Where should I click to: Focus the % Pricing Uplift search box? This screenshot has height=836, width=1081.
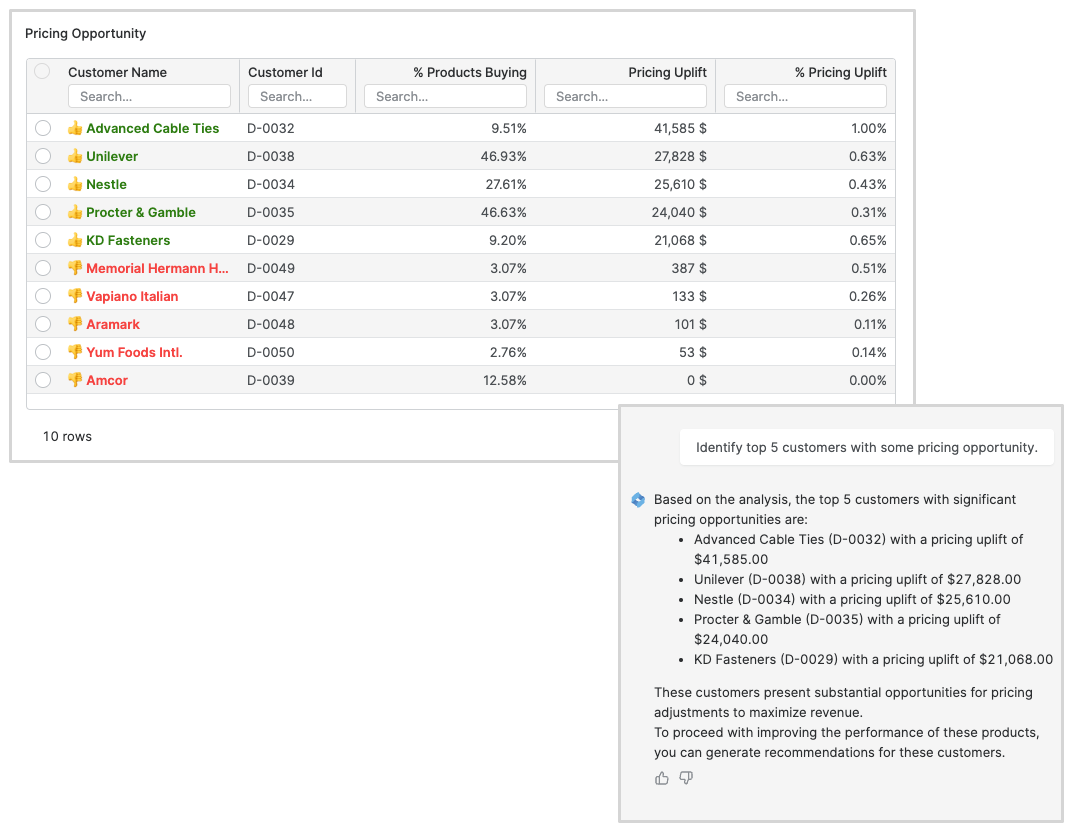click(x=805, y=96)
